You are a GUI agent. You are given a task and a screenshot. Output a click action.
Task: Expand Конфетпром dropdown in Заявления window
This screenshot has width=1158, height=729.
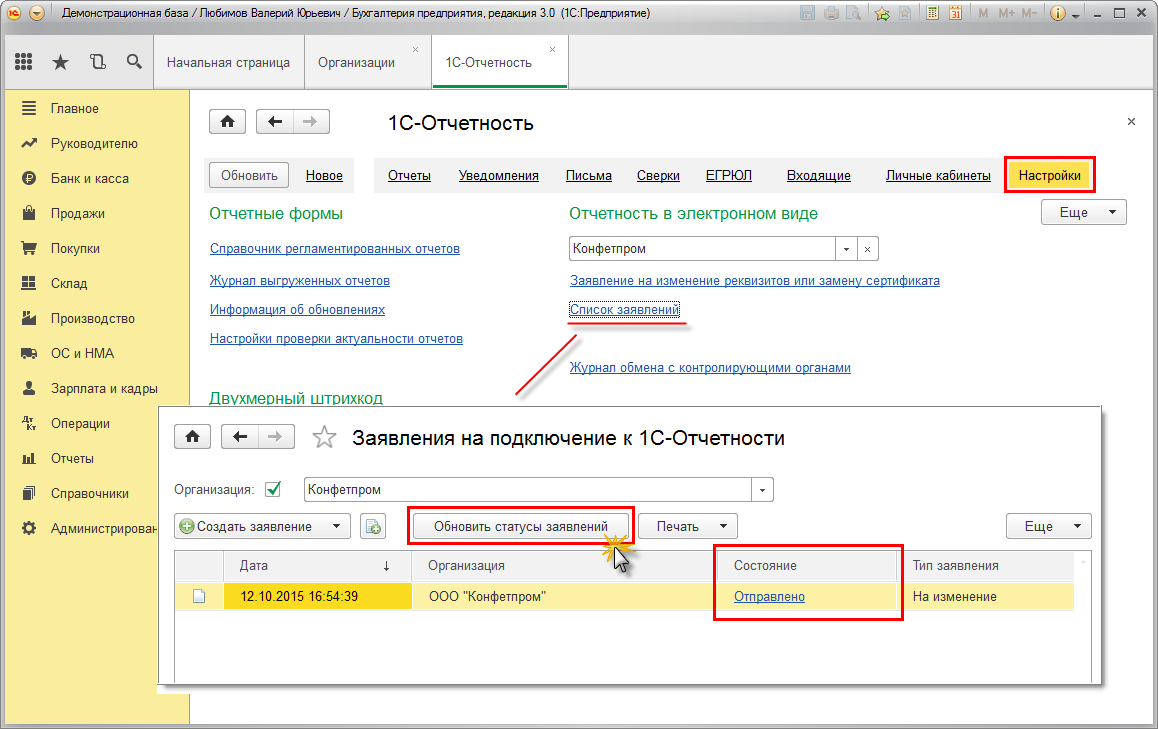point(762,489)
